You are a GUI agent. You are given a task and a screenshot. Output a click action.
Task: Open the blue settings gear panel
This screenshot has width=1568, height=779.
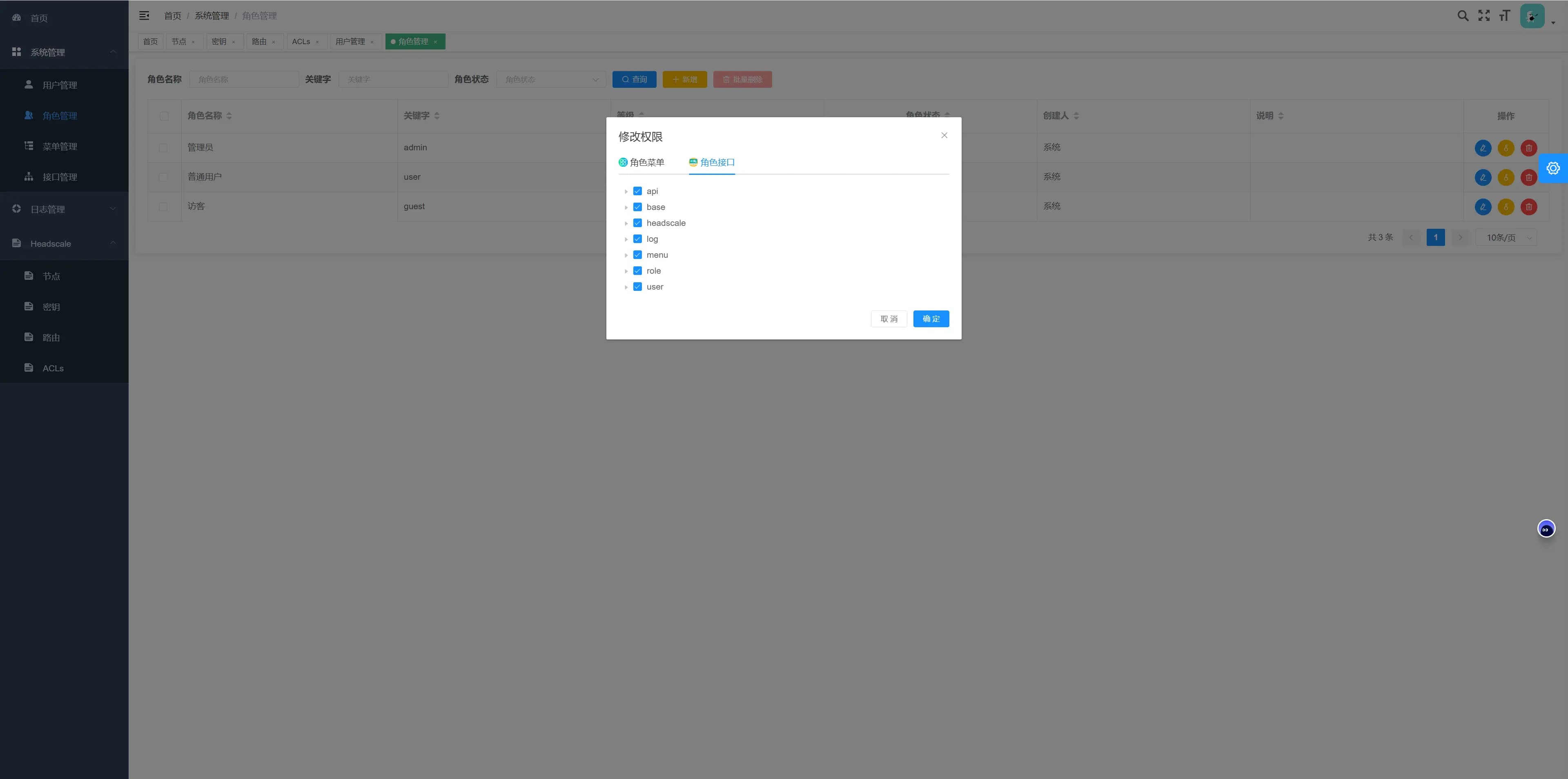point(1553,169)
